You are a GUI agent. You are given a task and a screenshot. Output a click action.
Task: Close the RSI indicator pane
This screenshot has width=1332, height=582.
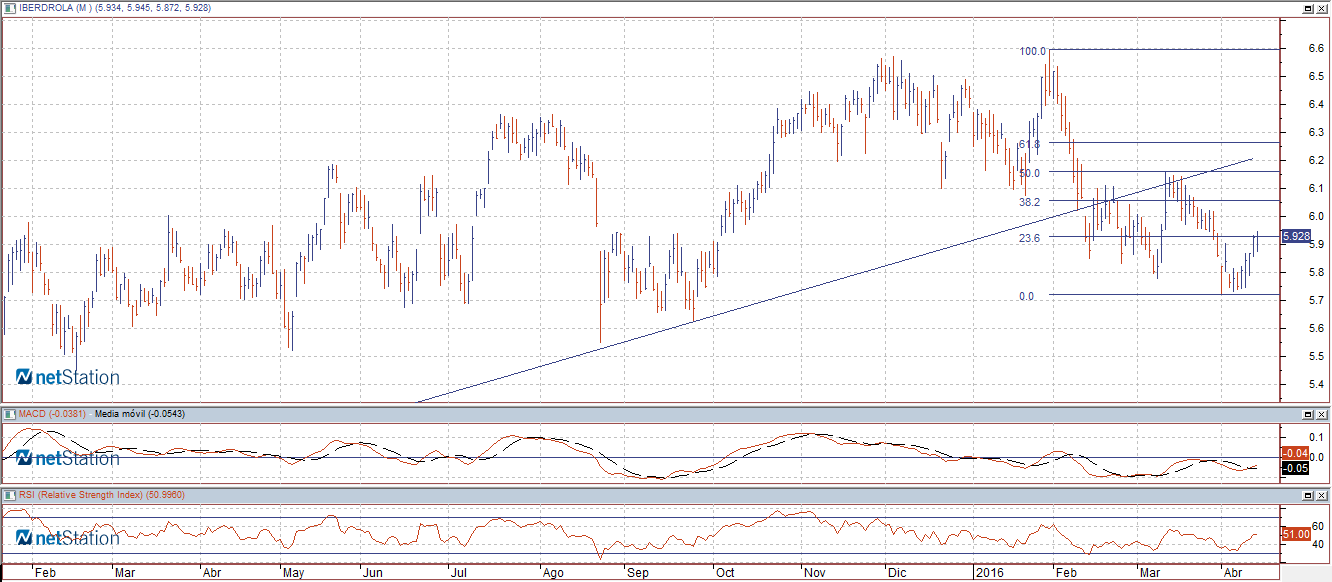[x=1322, y=495]
